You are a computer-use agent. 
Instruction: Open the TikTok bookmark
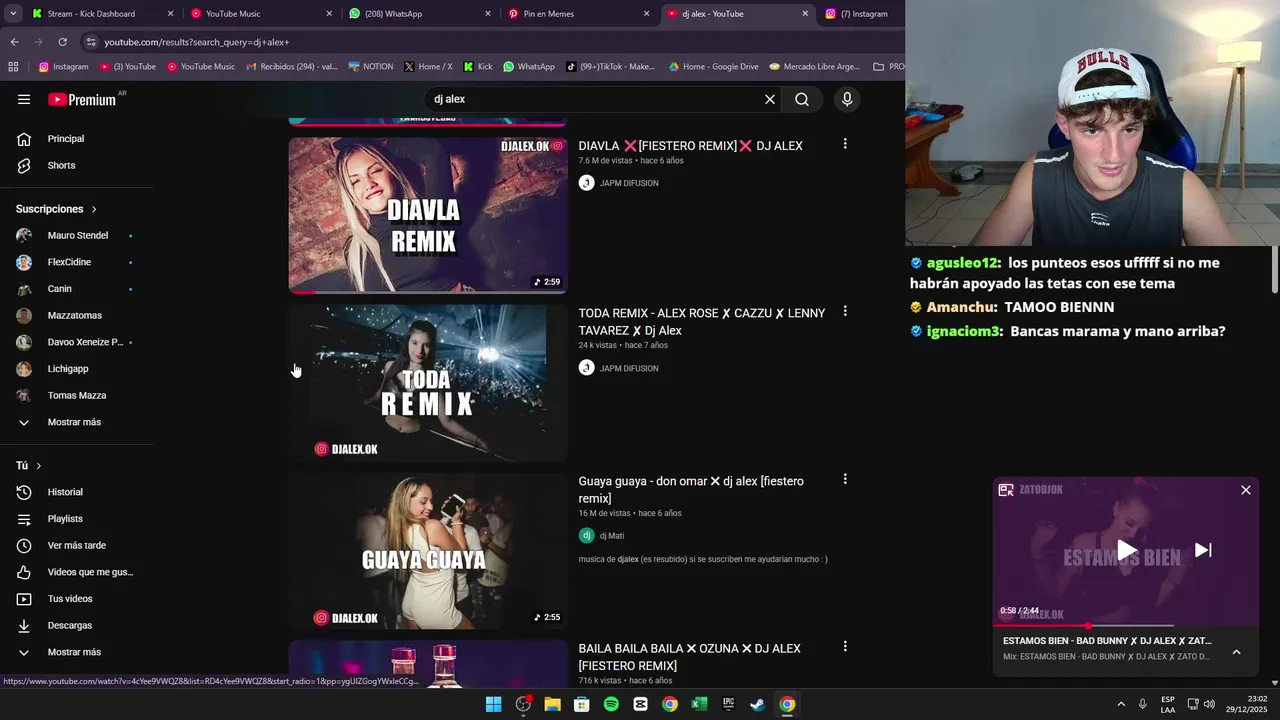coord(611,67)
